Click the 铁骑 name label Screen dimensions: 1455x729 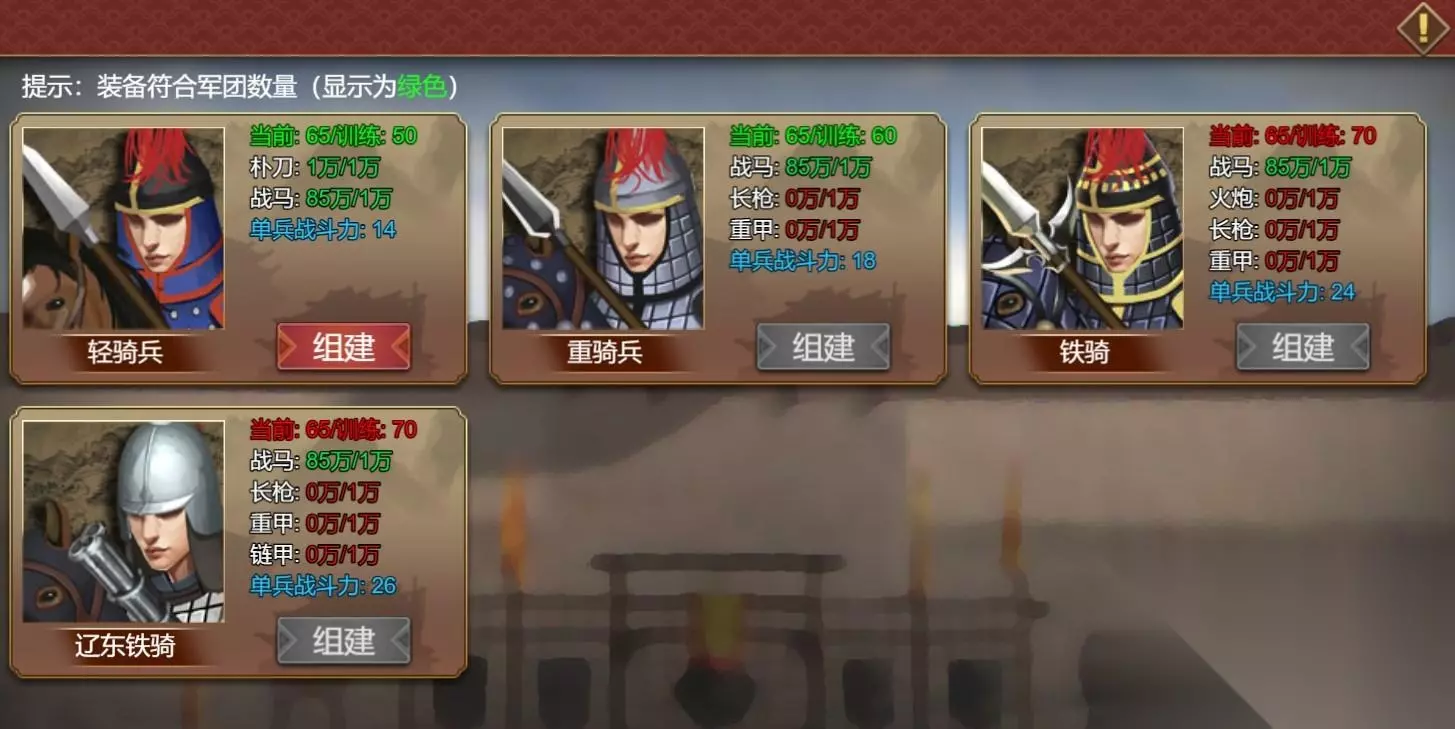click(1085, 352)
